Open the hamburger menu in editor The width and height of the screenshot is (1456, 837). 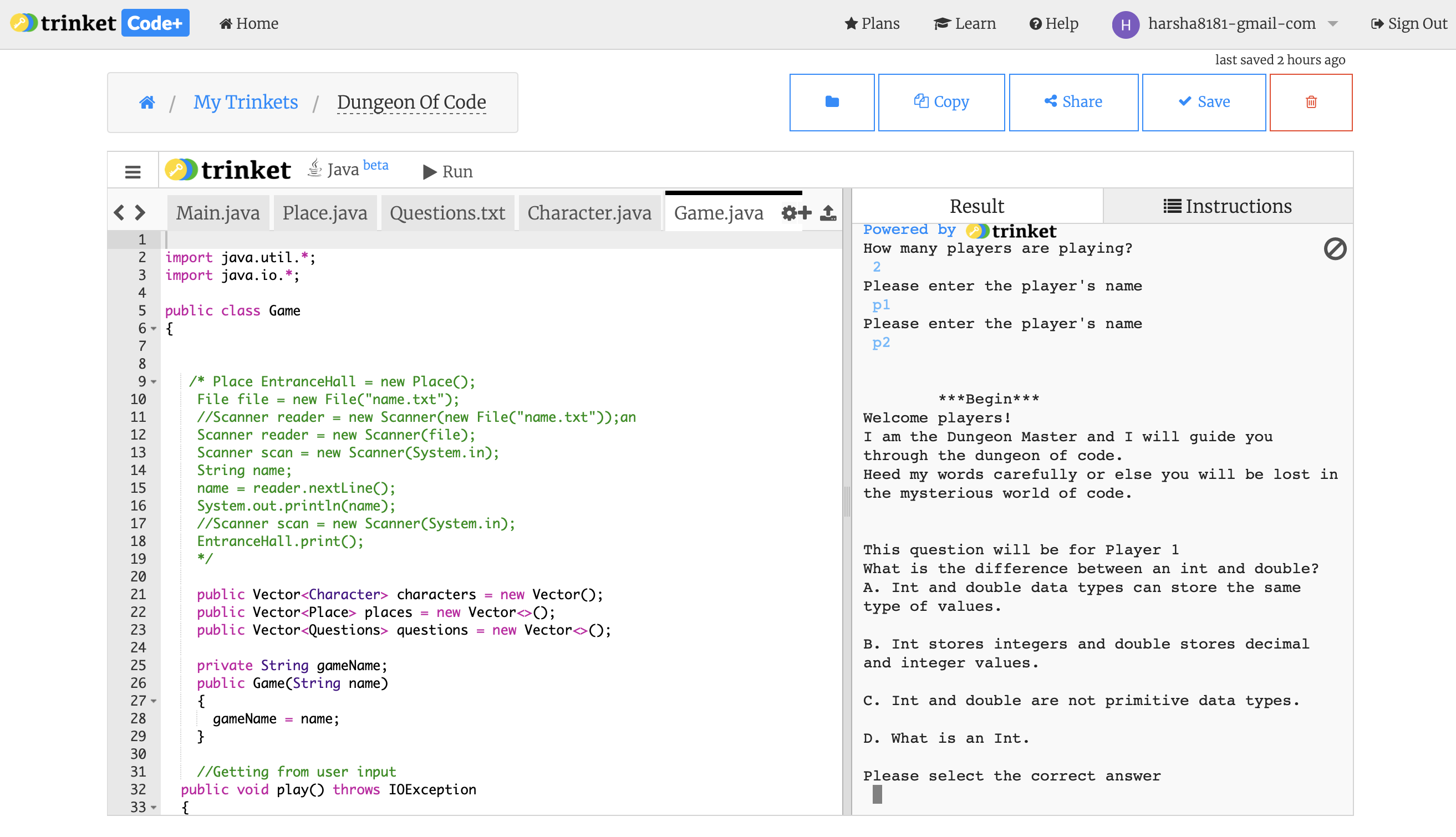[133, 171]
